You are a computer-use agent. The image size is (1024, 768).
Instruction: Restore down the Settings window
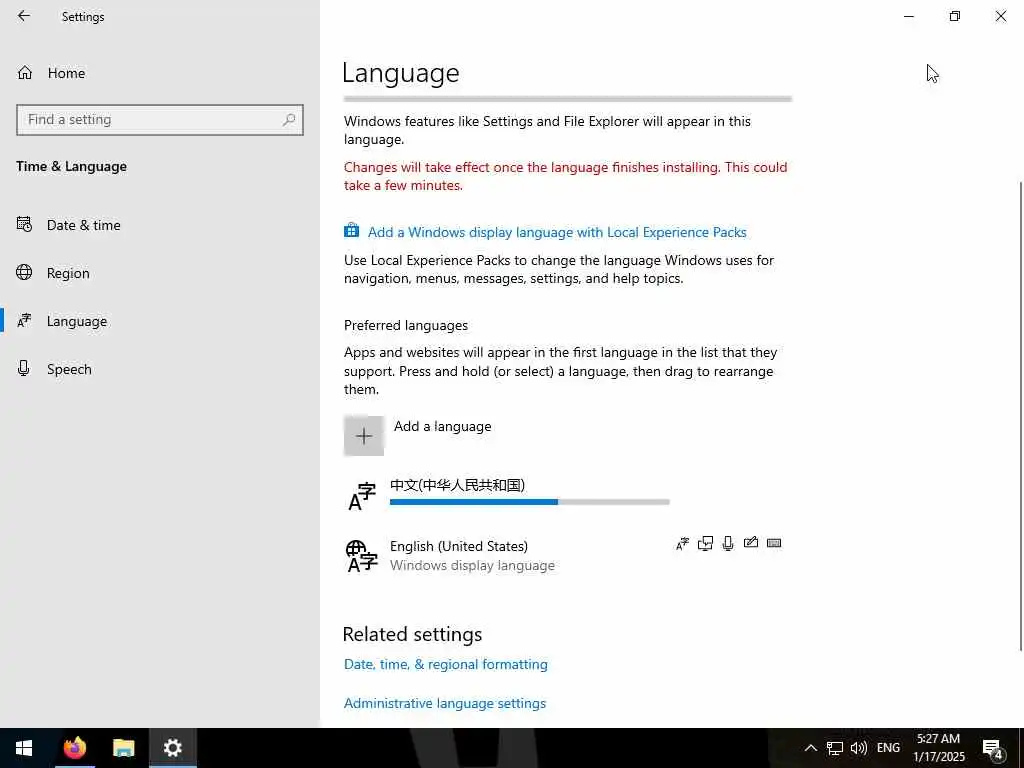955,16
